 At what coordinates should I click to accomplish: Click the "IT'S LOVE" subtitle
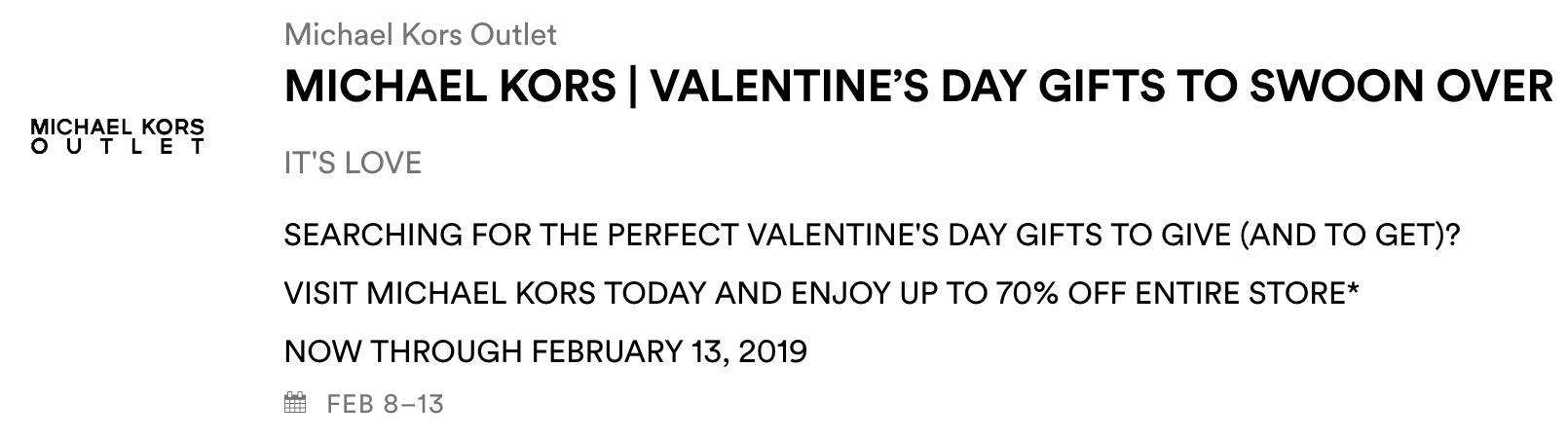point(353,163)
